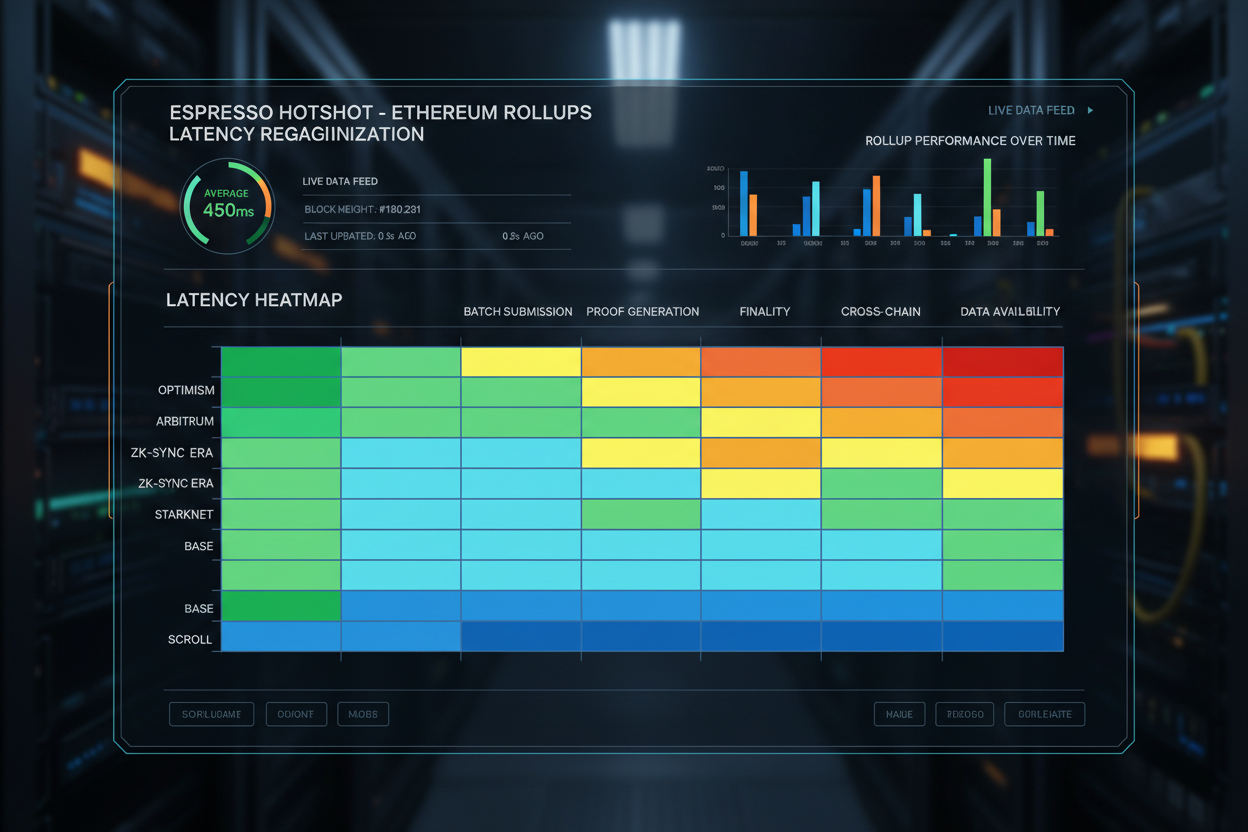Switch to the Cross-Chain column

click(880, 311)
